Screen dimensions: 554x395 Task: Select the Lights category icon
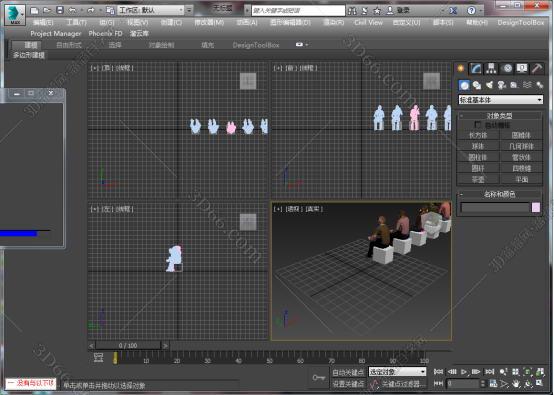[x=489, y=85]
